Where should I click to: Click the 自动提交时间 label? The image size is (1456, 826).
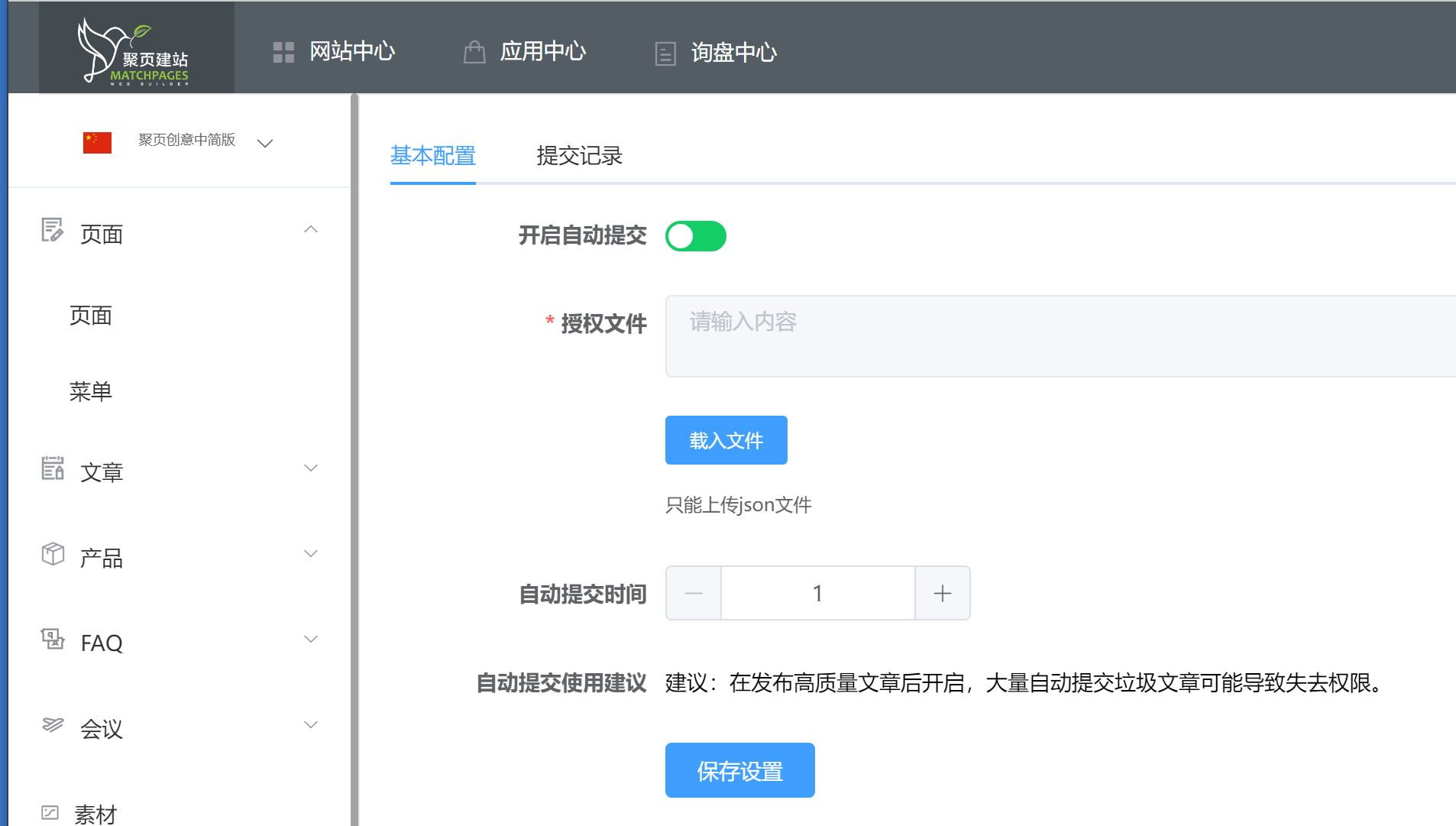(583, 594)
